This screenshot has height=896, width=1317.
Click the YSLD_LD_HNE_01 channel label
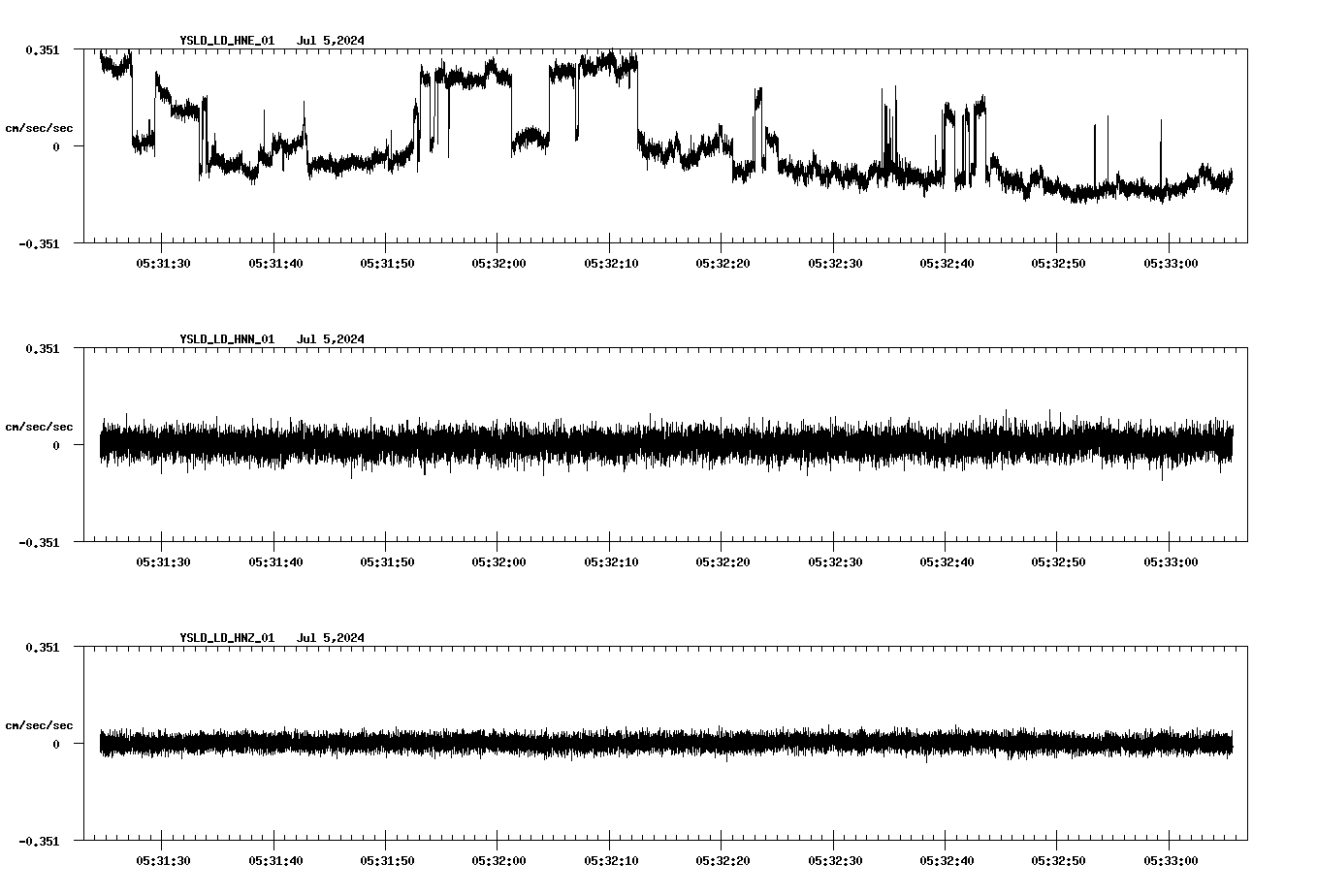226,41
